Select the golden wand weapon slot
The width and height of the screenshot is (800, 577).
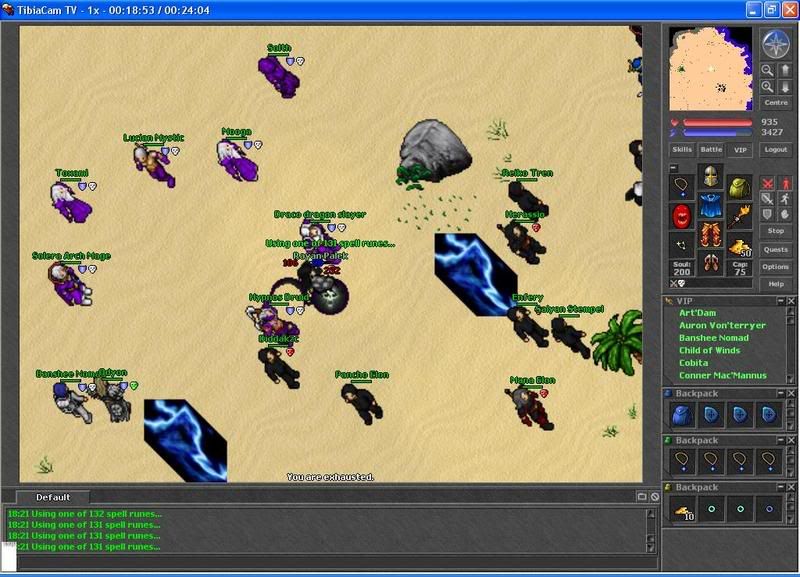pyautogui.click(x=739, y=216)
